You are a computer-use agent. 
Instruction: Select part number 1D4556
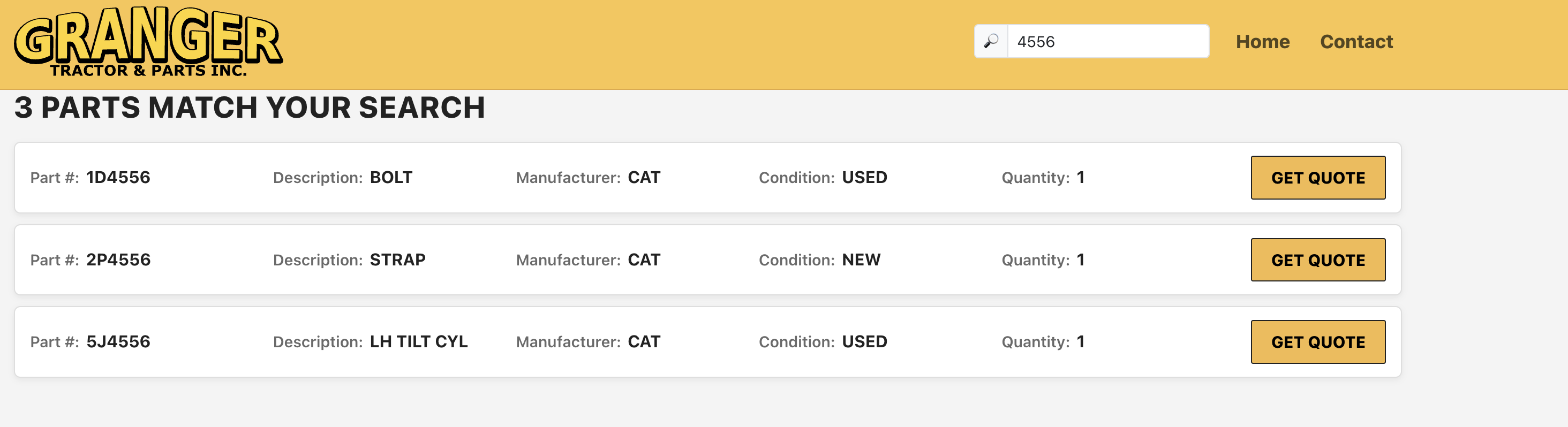click(x=118, y=178)
